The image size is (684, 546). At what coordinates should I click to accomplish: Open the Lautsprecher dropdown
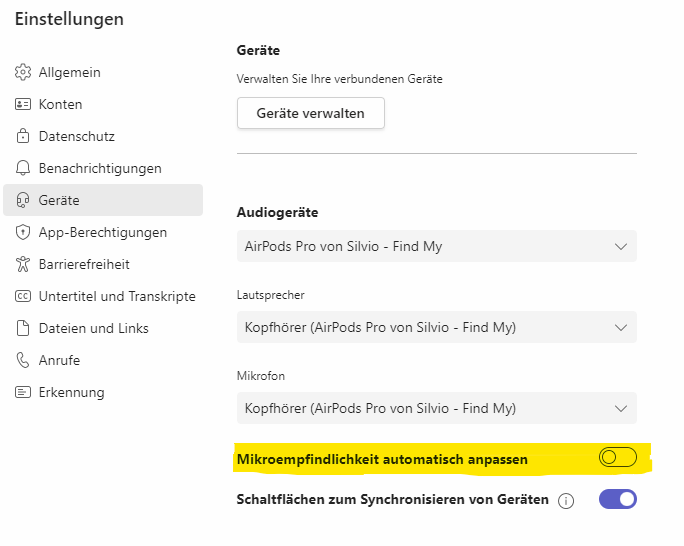(436, 327)
